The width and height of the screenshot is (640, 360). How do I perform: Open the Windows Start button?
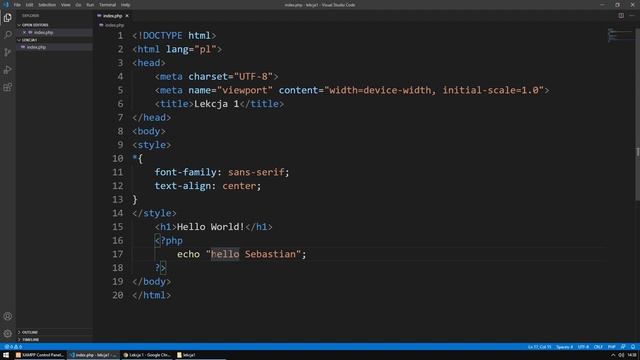coord(6,355)
